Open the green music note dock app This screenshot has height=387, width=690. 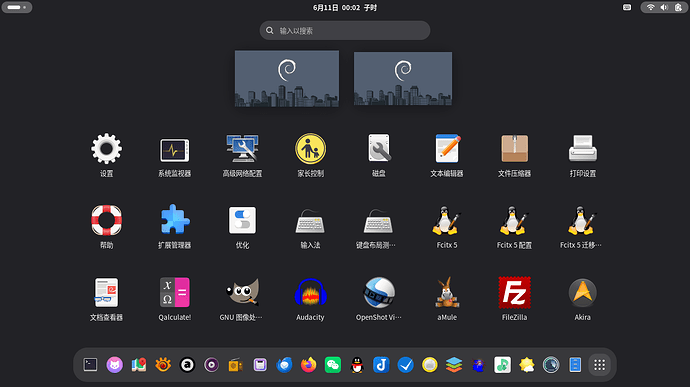pos(503,365)
